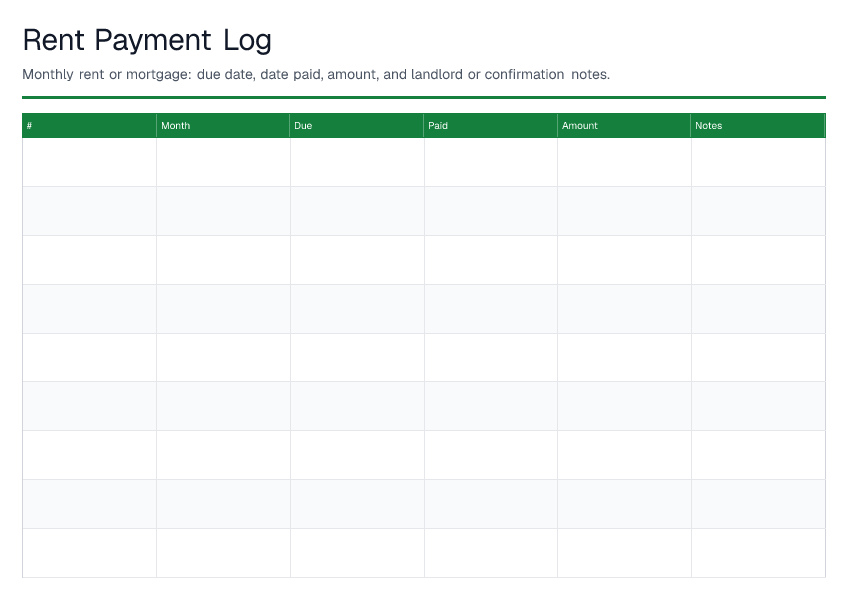The image size is (848, 600).
Task: Click the Rent Payment Log title
Action: click(x=147, y=41)
